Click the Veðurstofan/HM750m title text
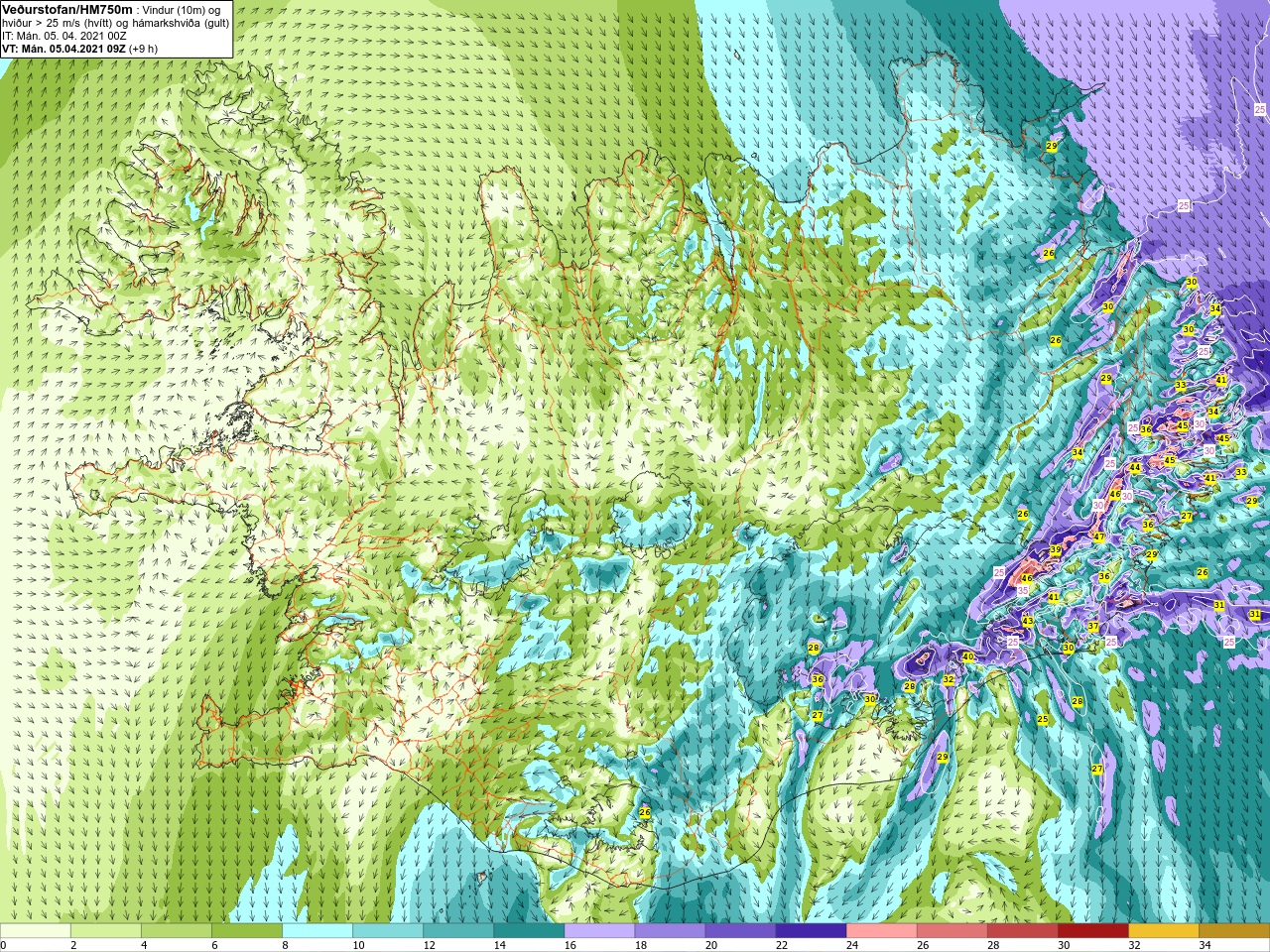The height and width of the screenshot is (952, 1270). pyautogui.click(x=68, y=9)
